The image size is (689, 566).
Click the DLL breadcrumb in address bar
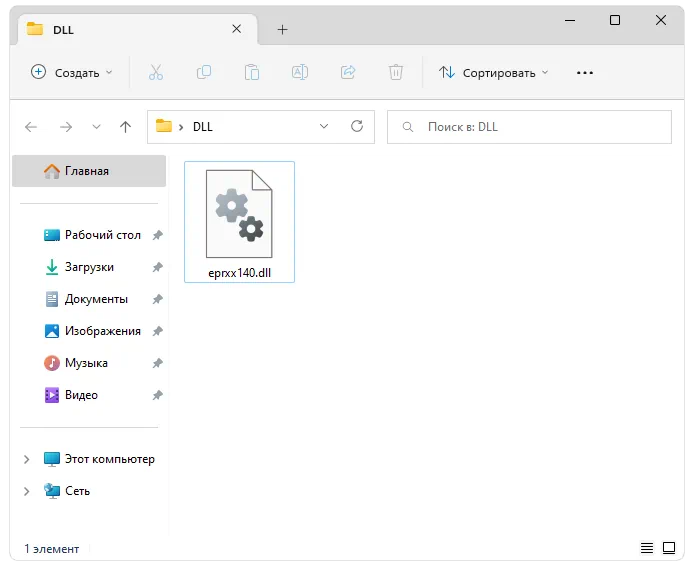203,127
